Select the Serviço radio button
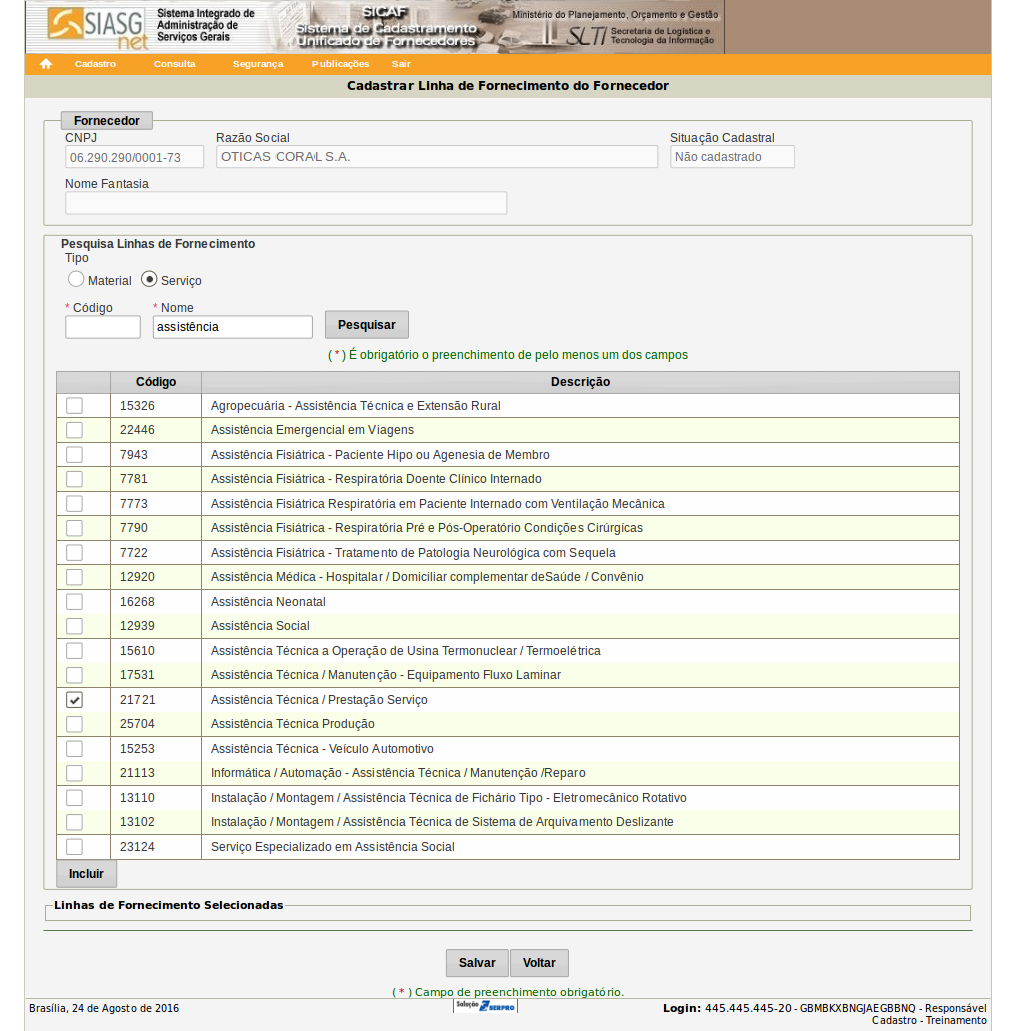This screenshot has width=1016, height=1031. tap(149, 279)
